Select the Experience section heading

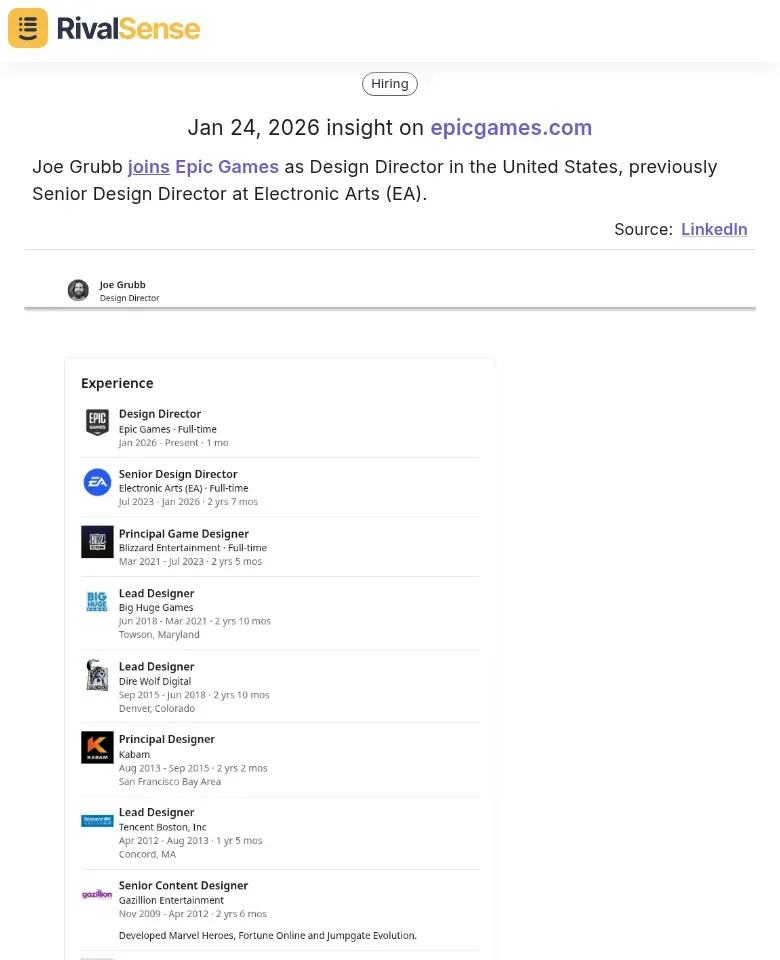117,383
